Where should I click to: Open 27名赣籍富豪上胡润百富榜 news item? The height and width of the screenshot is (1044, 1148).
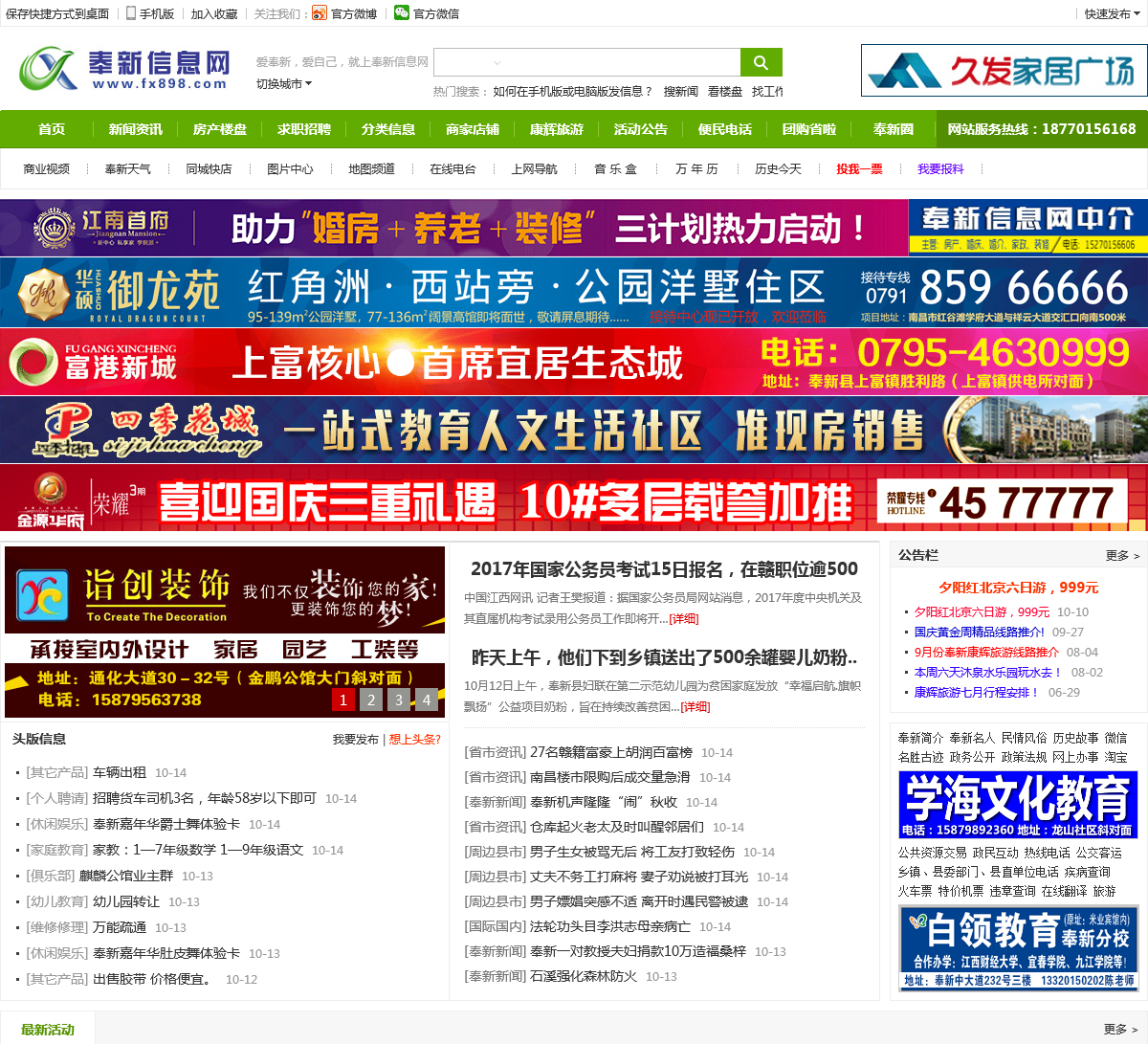point(611,752)
